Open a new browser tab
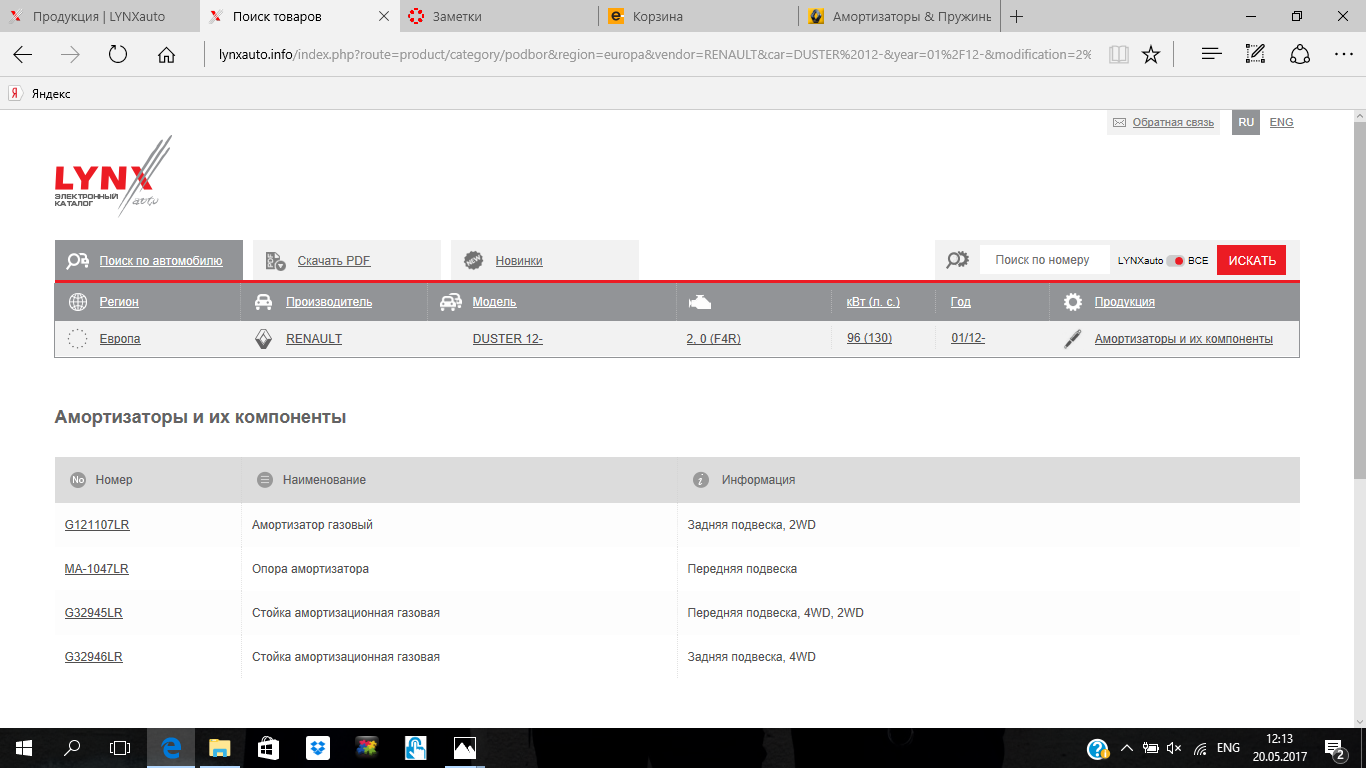 coord(1017,17)
